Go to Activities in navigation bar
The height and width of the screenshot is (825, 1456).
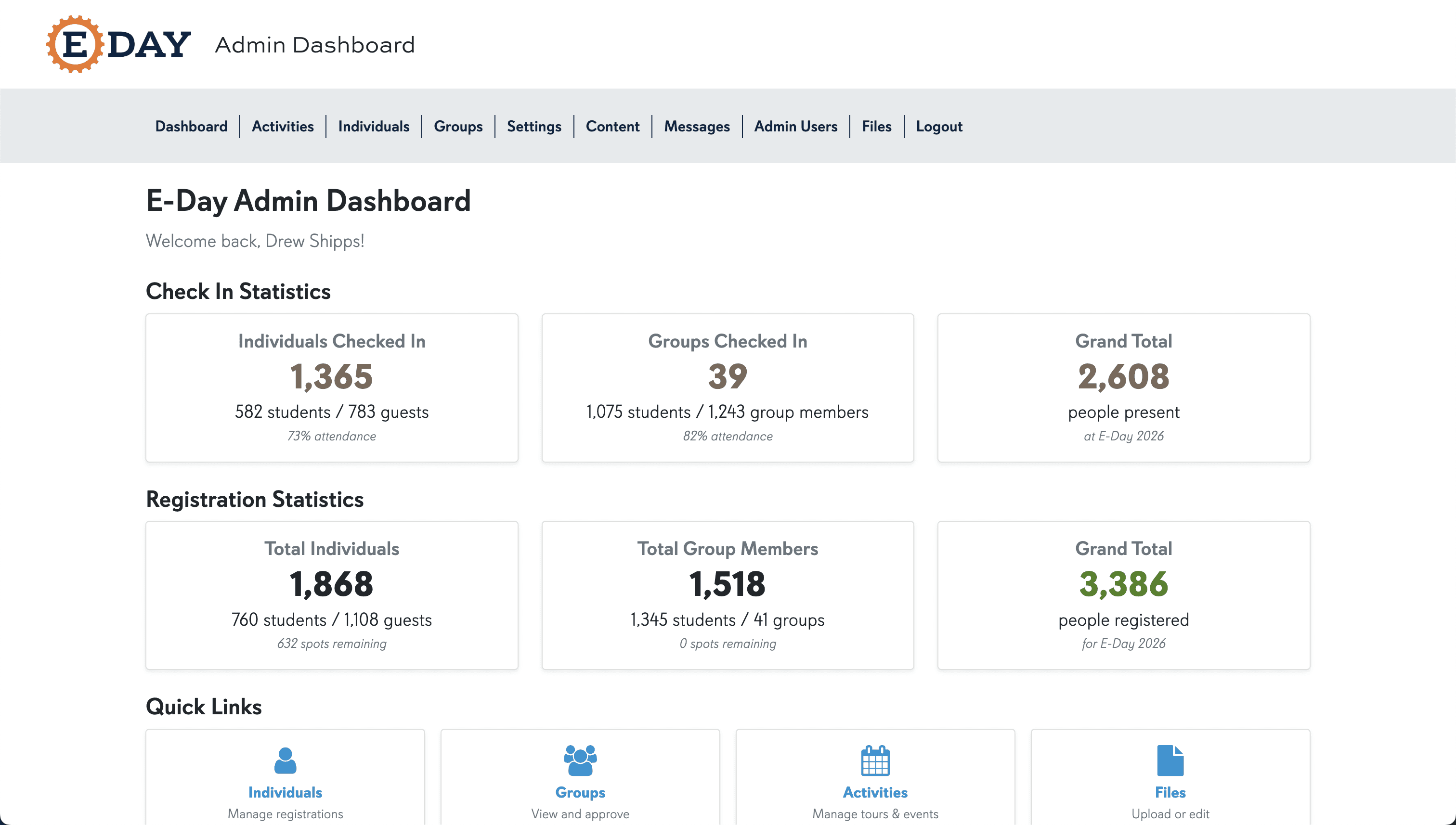(x=282, y=127)
